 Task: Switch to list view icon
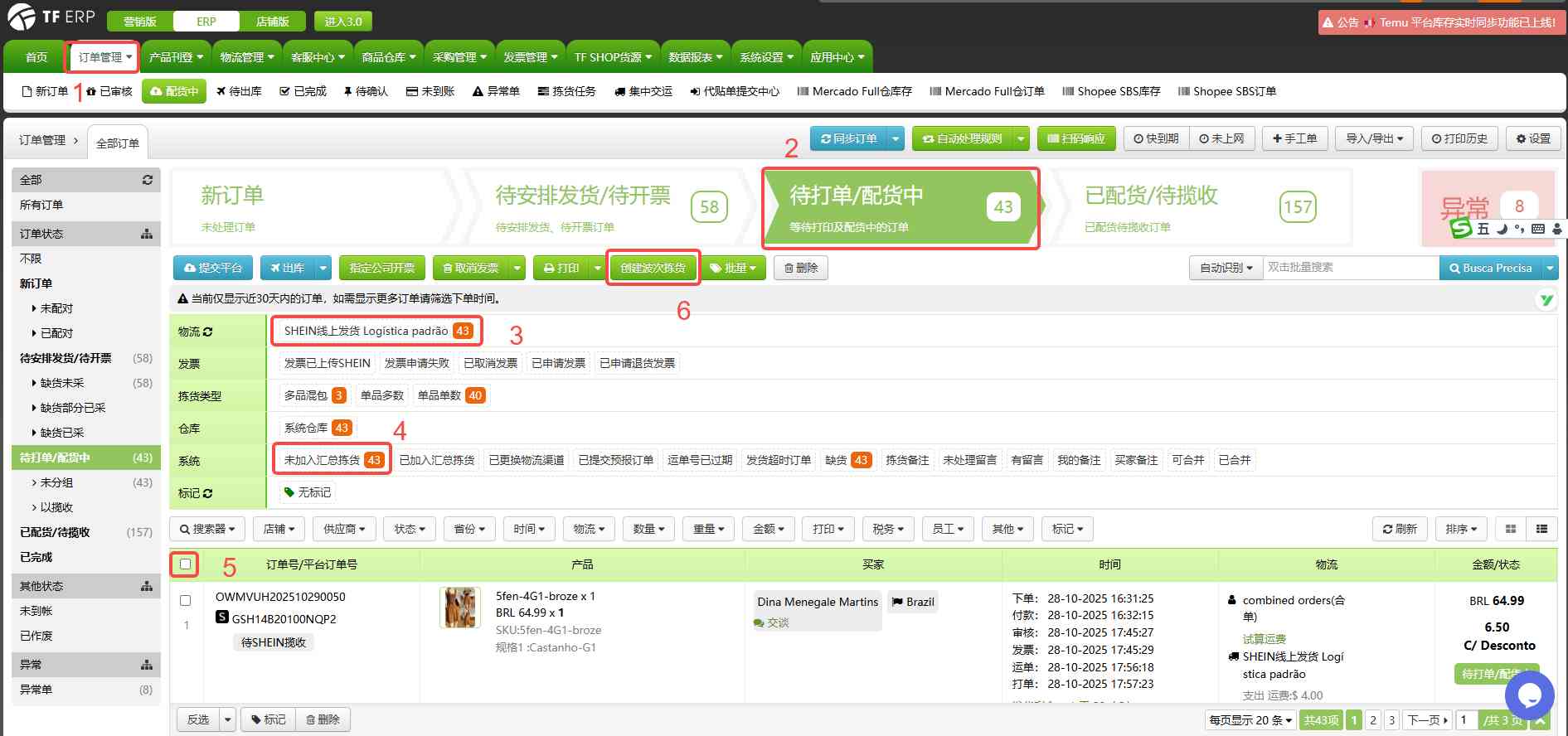click(x=1541, y=529)
